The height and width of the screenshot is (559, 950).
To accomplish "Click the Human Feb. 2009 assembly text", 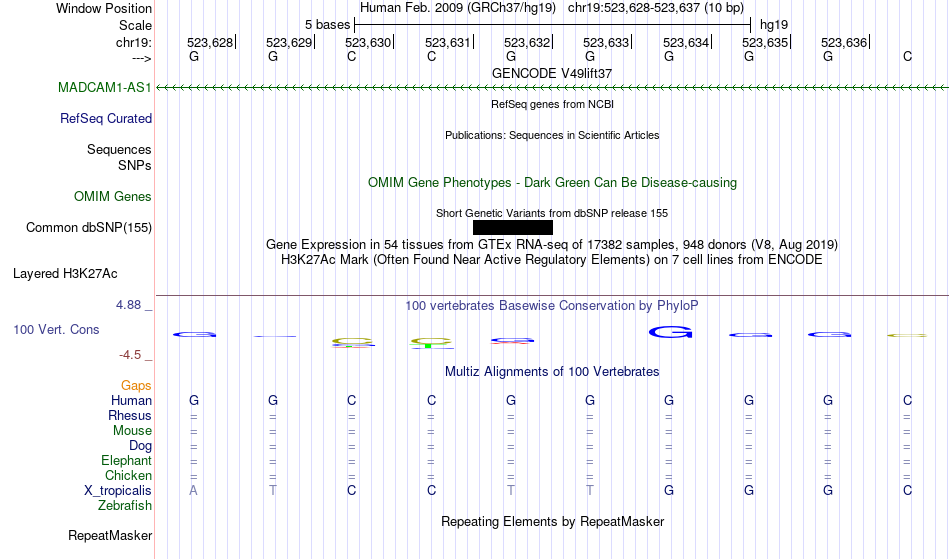I will (458, 8).
